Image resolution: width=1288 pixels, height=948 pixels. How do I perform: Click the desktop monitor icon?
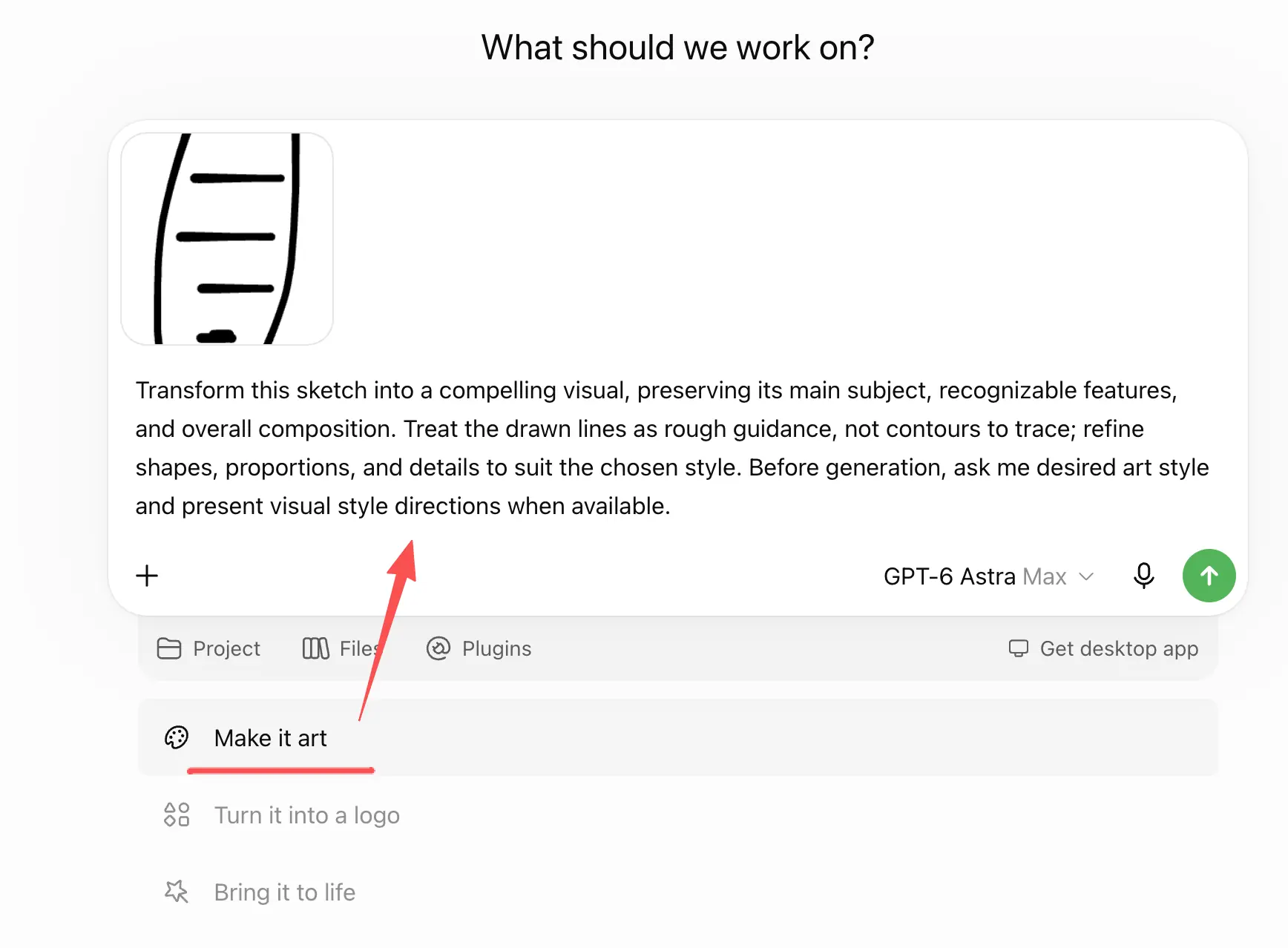[x=1019, y=648]
